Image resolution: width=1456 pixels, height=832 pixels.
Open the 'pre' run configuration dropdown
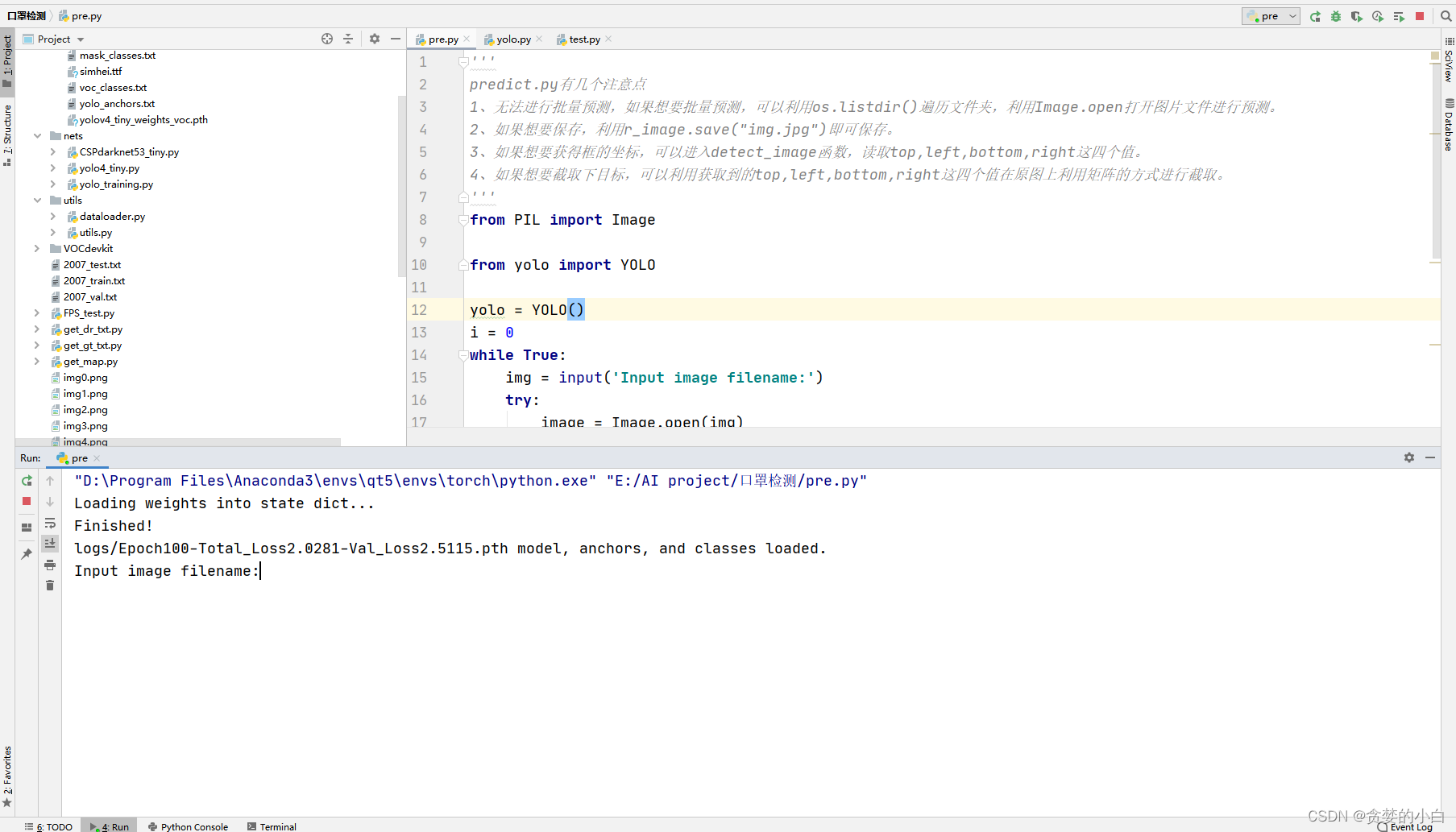(1271, 16)
